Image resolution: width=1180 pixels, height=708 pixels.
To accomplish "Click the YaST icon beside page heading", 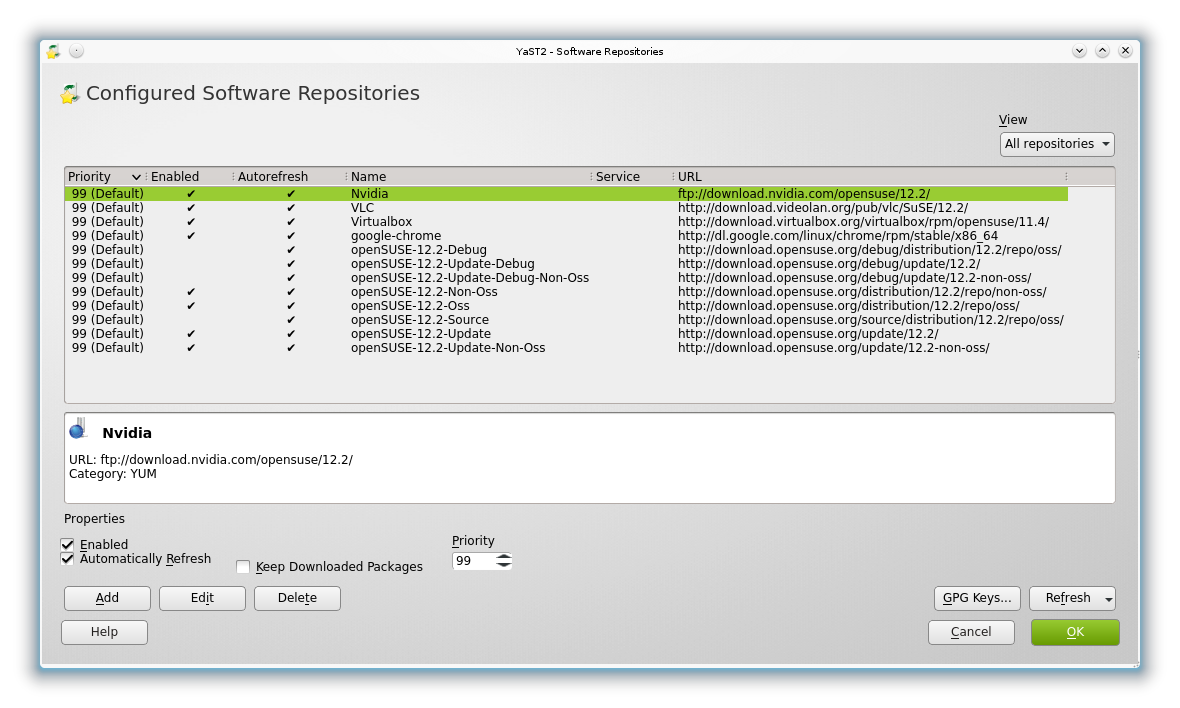I will 70,93.
